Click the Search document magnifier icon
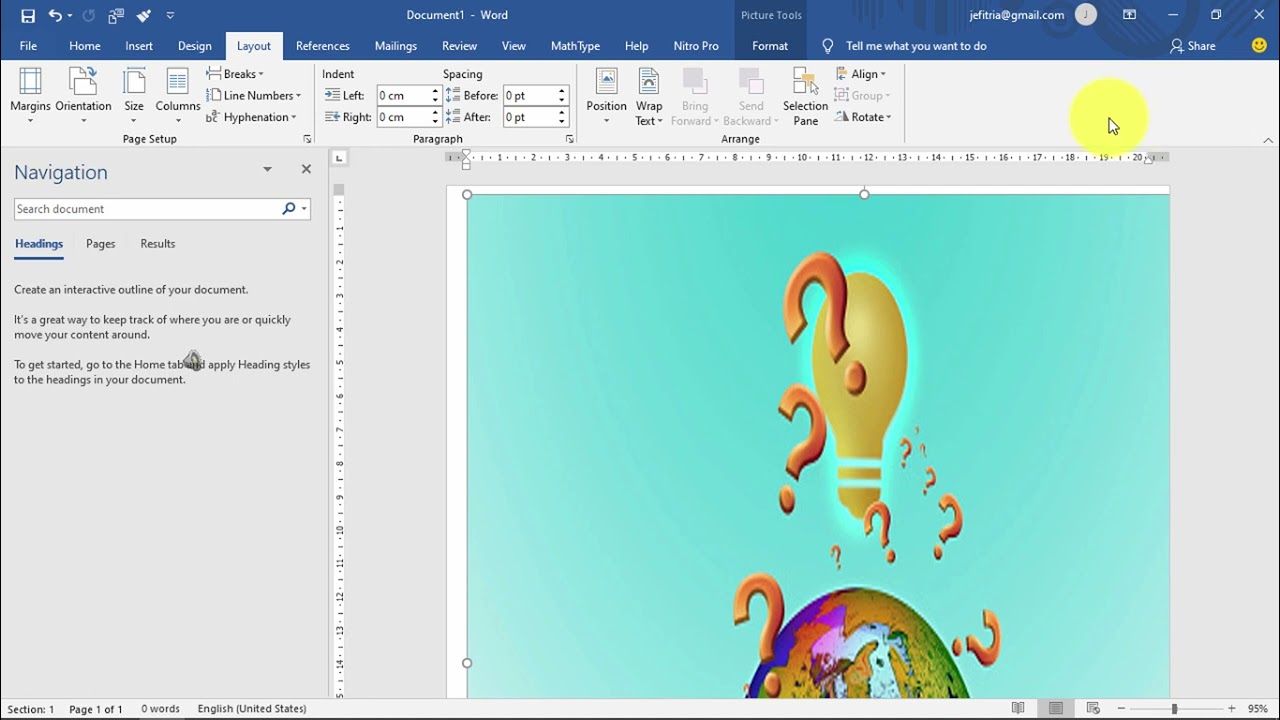1280x720 pixels. (289, 208)
